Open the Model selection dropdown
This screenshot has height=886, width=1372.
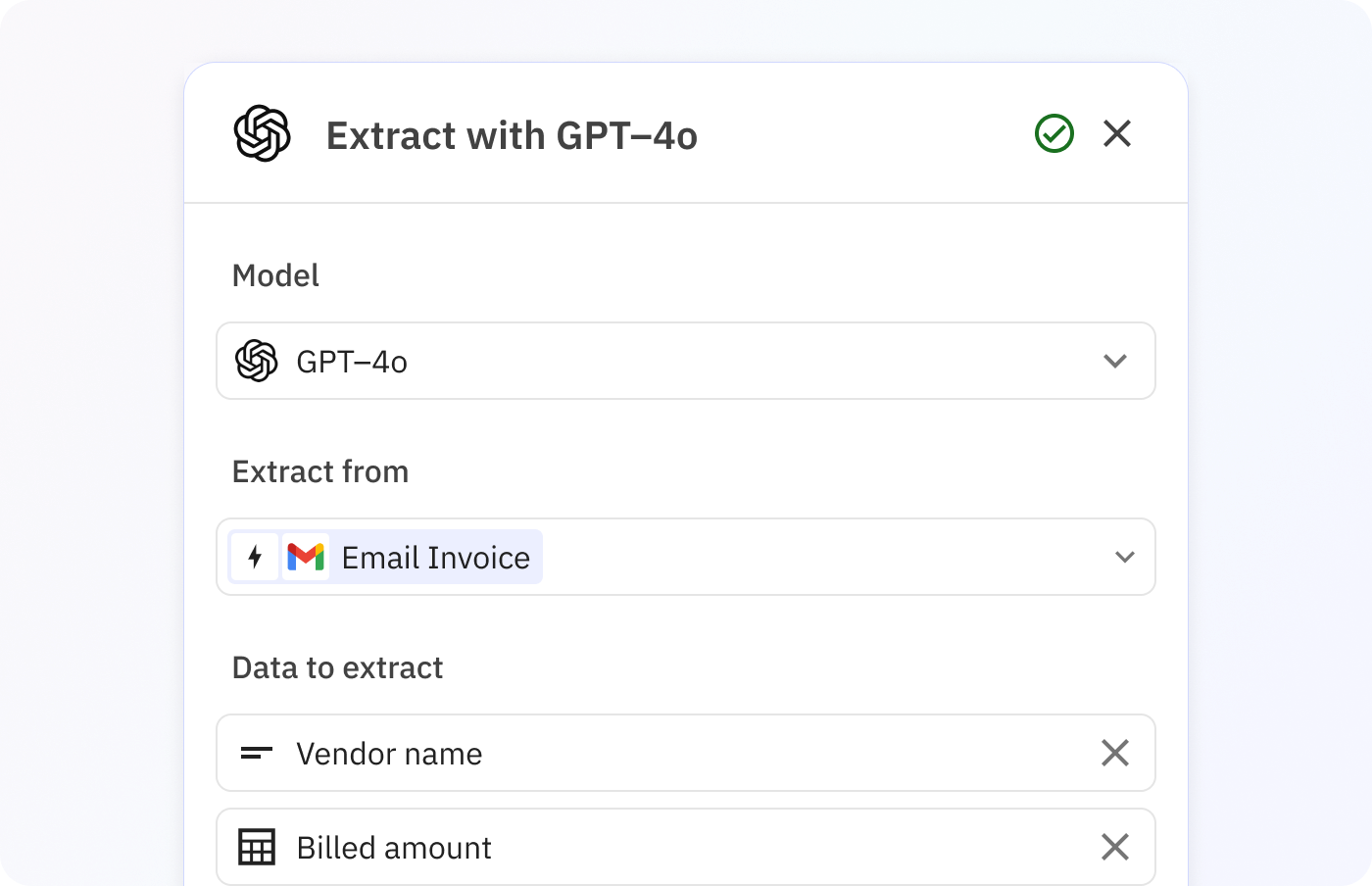click(x=1115, y=361)
